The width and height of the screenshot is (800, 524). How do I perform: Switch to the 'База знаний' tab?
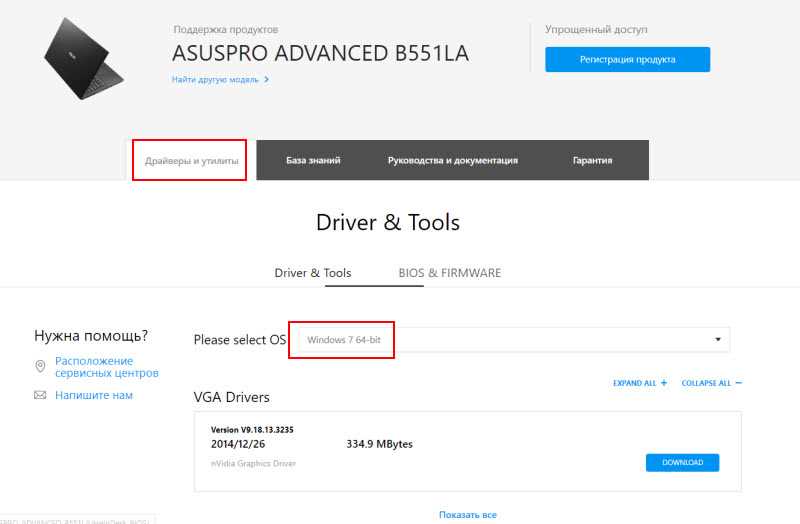(x=313, y=160)
